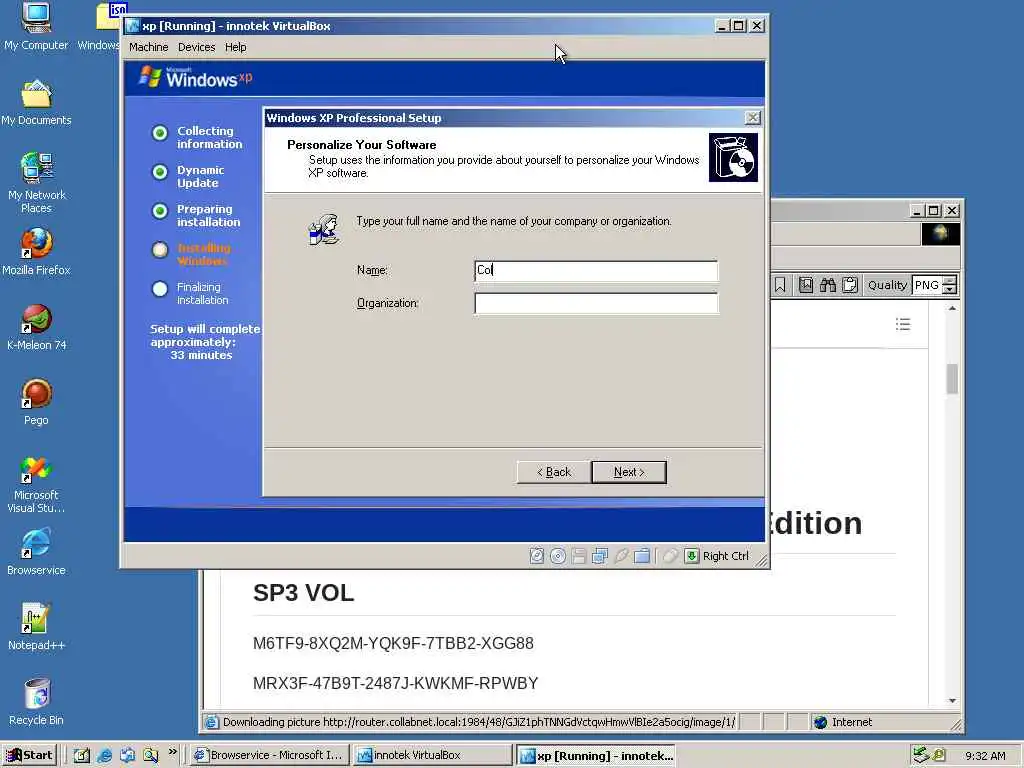The width and height of the screenshot is (1024, 768).
Task: Switch to xp [Running] taskbar button
Action: [596, 755]
